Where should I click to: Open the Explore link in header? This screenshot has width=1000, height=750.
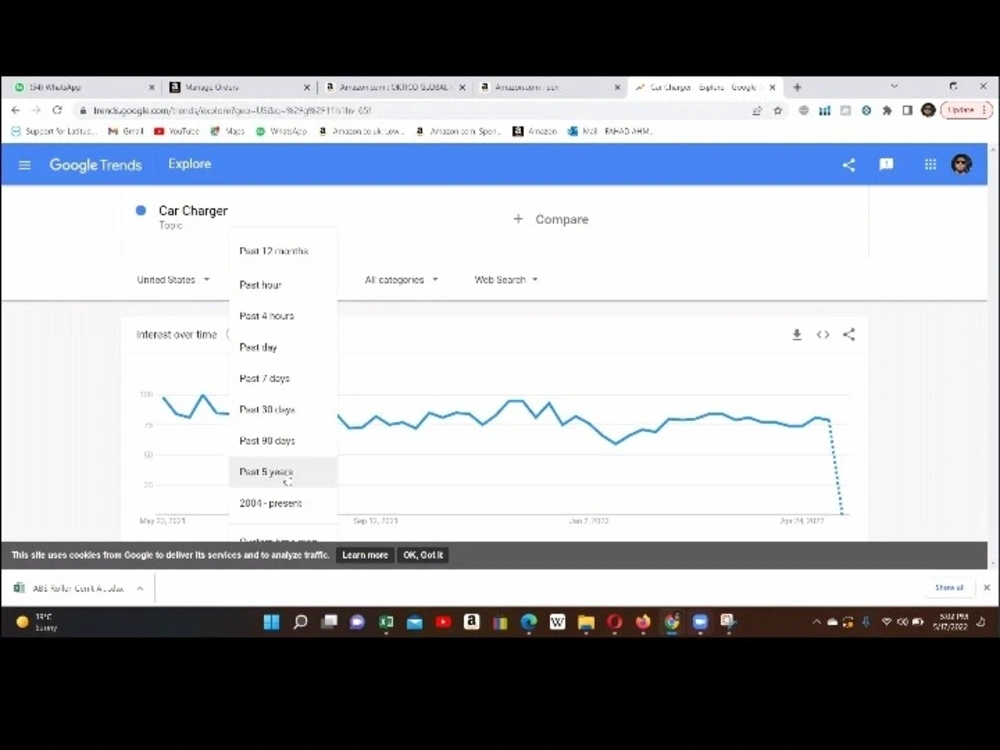coord(189,164)
